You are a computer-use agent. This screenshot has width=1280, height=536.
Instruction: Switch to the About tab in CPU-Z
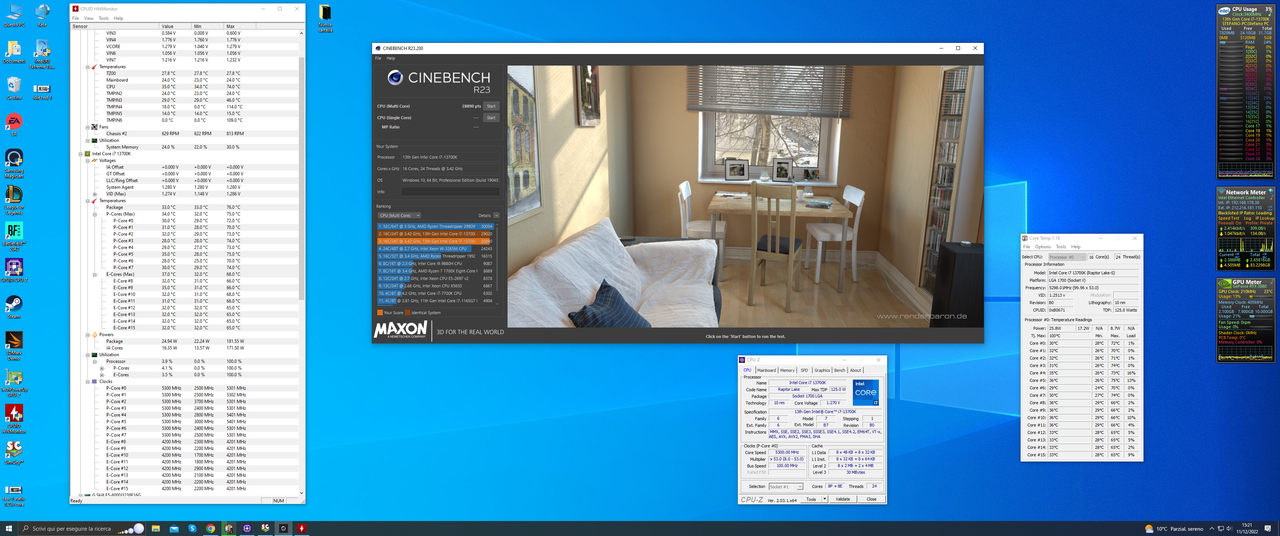[856, 370]
